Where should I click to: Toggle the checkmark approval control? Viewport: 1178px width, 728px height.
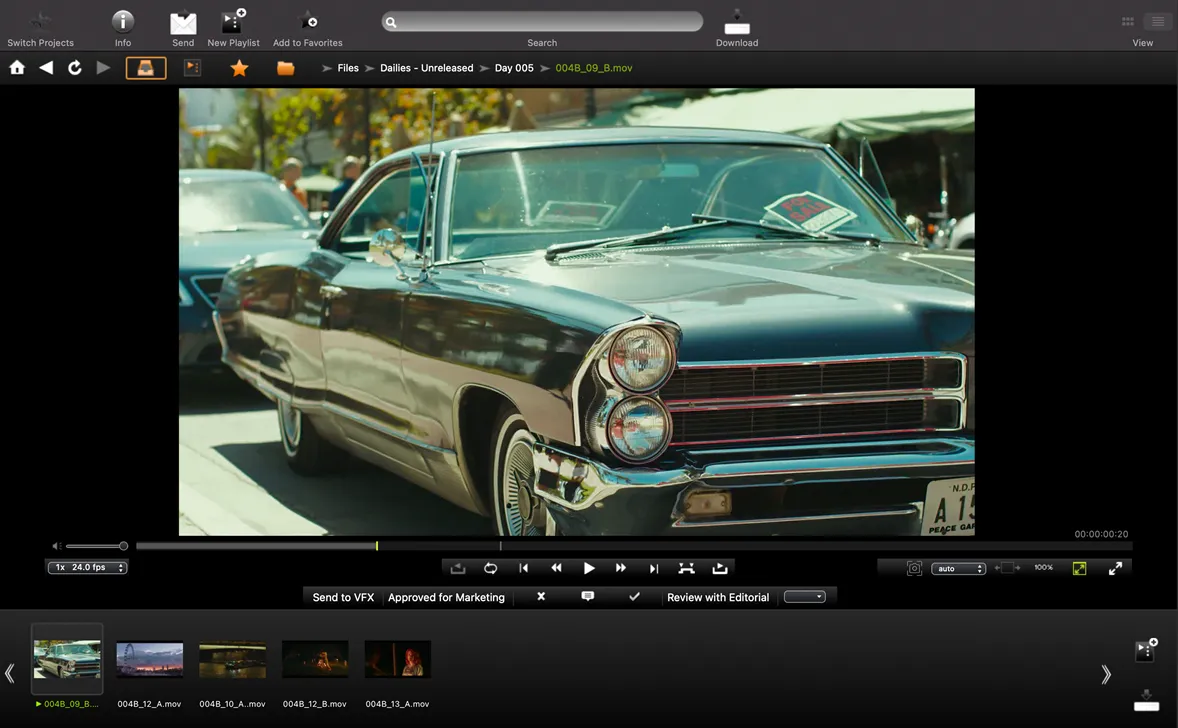tap(634, 596)
